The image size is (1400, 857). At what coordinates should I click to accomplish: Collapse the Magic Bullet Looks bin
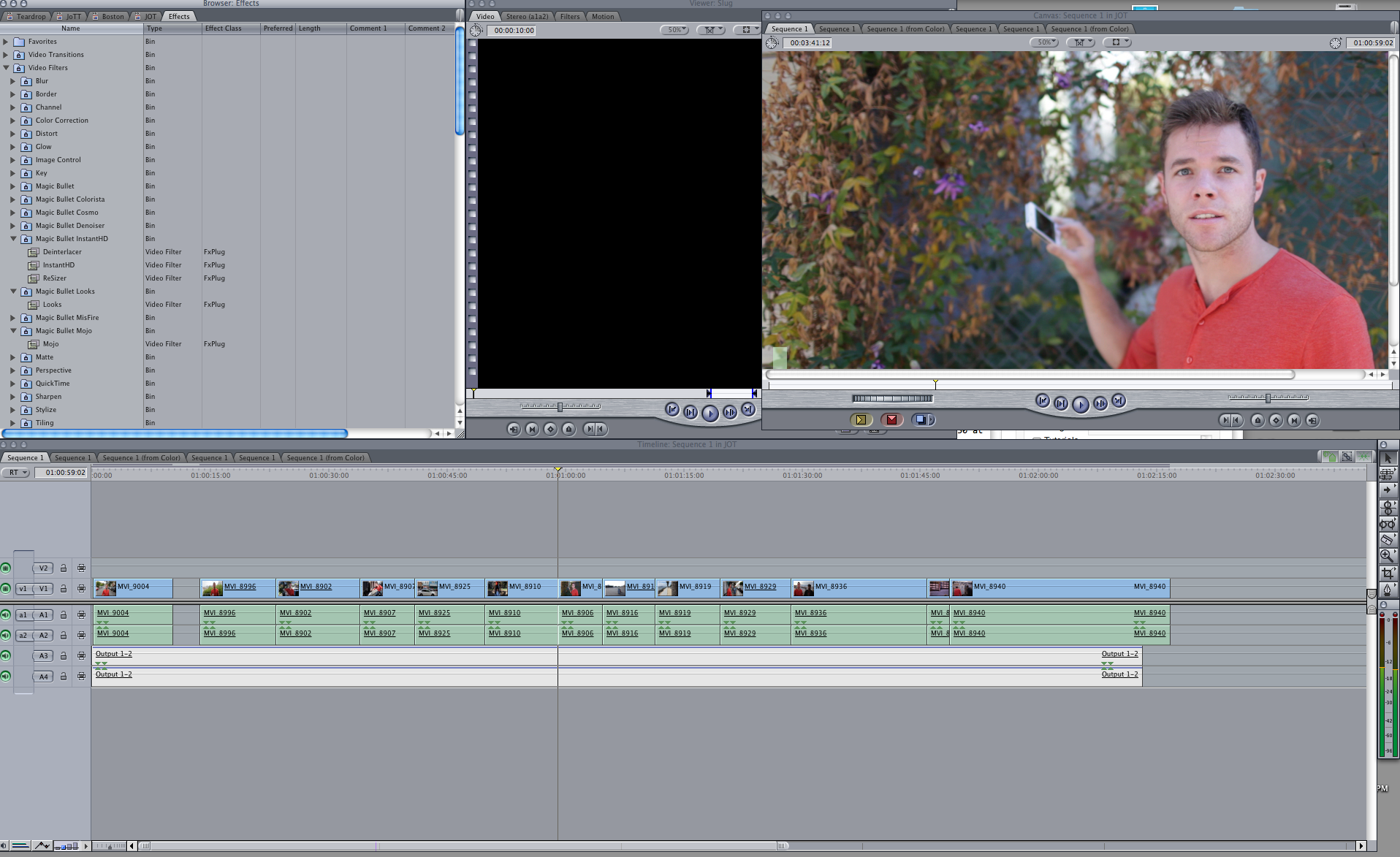(13, 292)
